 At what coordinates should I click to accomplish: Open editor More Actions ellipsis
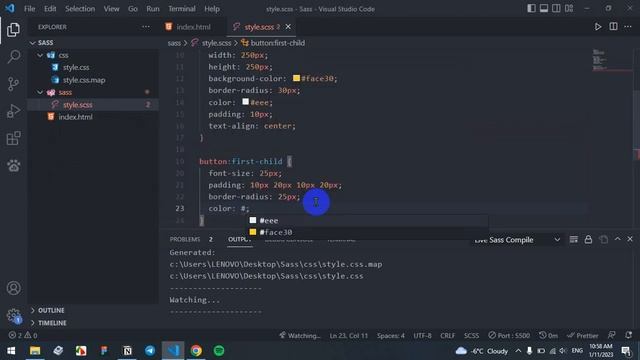click(628, 27)
